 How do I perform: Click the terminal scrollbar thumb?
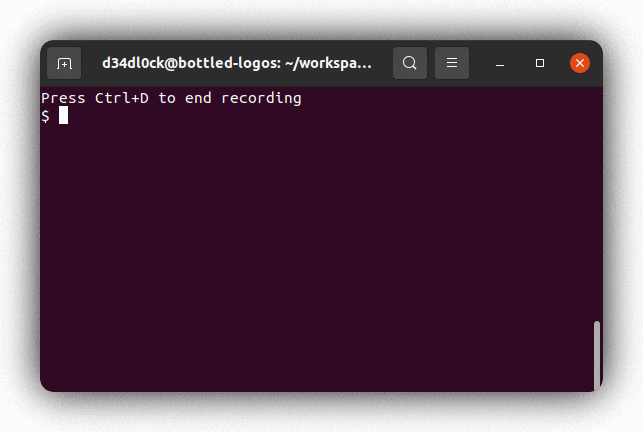(x=597, y=355)
